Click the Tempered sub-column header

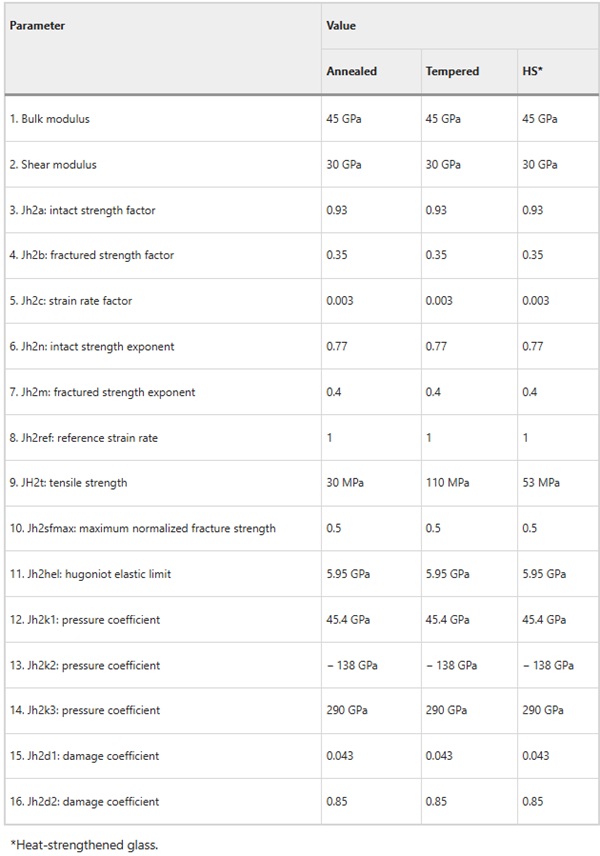[452, 72]
